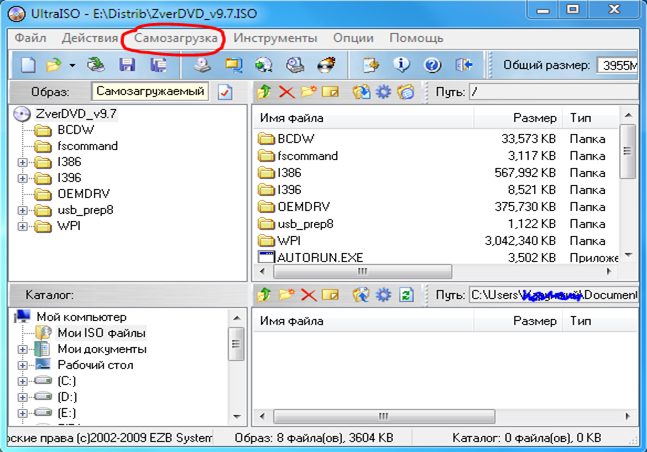Click the red X delete icon in image pane
The width and height of the screenshot is (647, 452).
pyautogui.click(x=286, y=92)
